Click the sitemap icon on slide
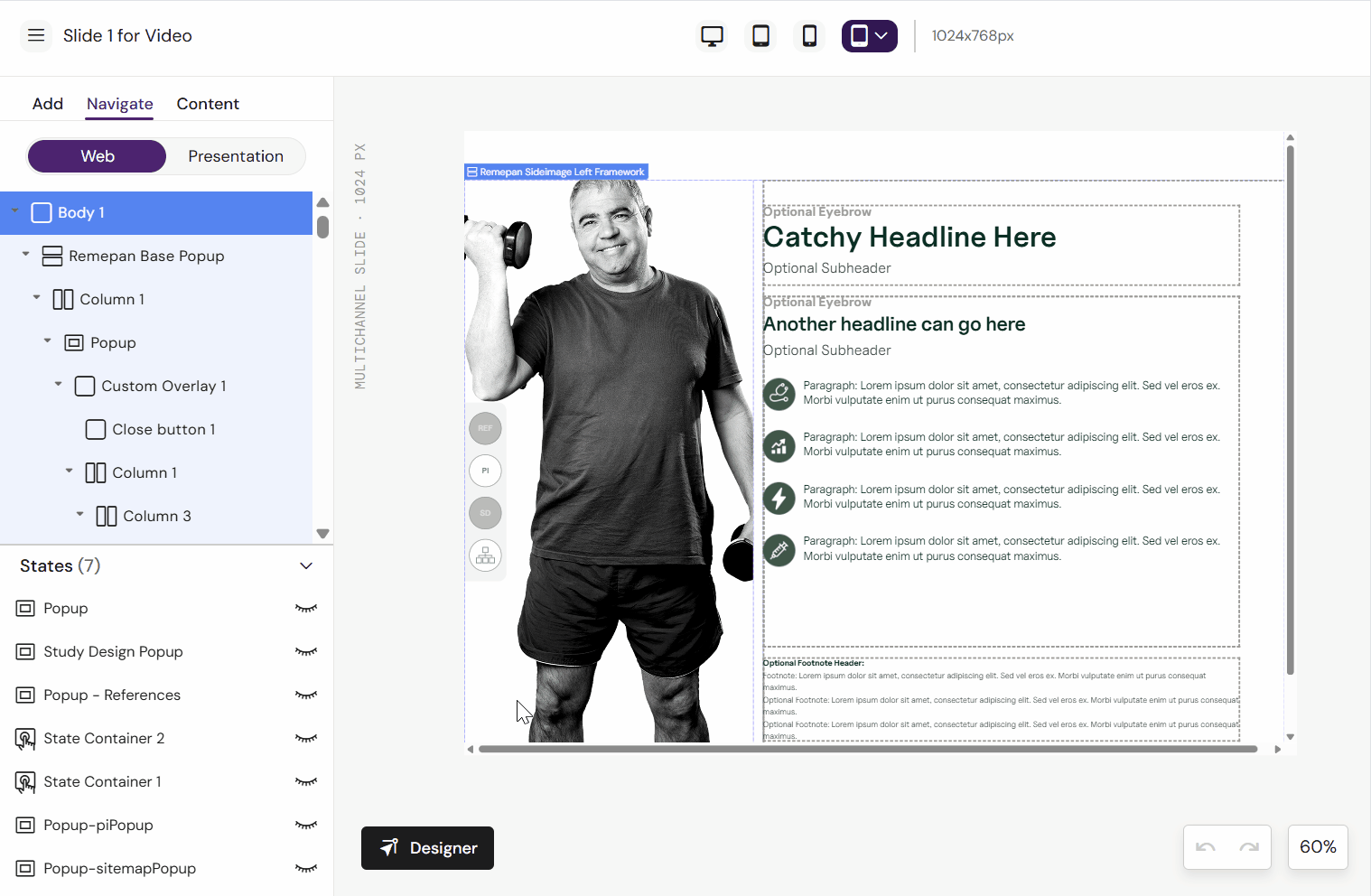 click(485, 555)
